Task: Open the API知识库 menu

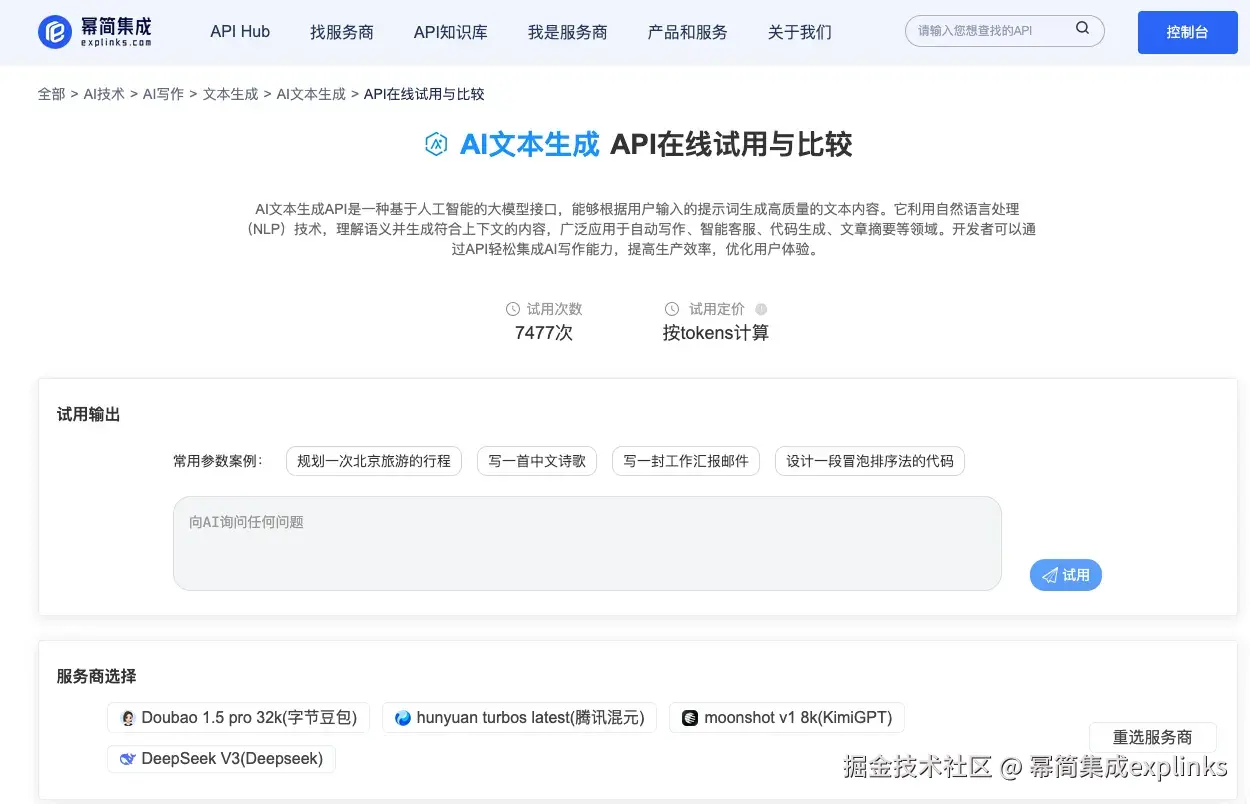Action: pos(451,32)
